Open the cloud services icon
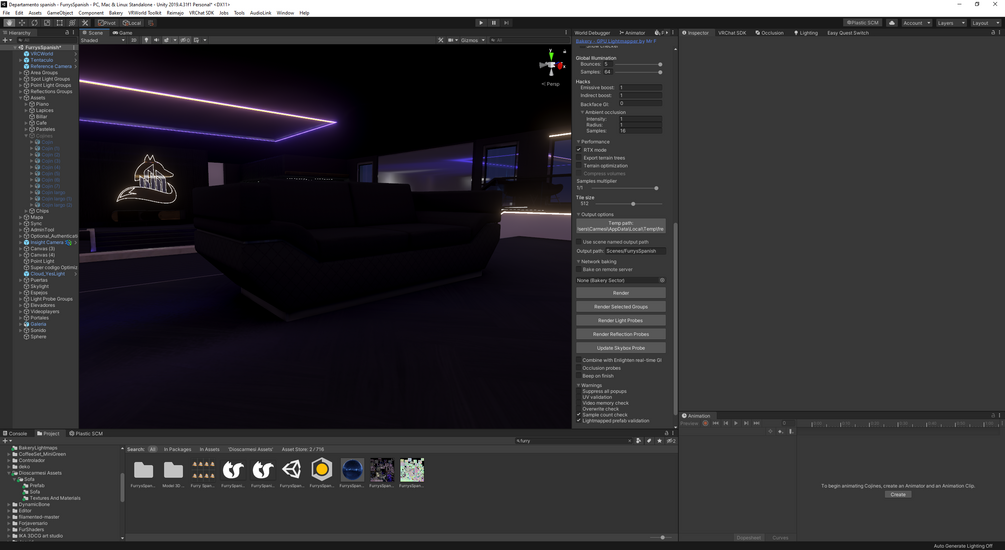The image size is (1005, 550). pos(892,22)
